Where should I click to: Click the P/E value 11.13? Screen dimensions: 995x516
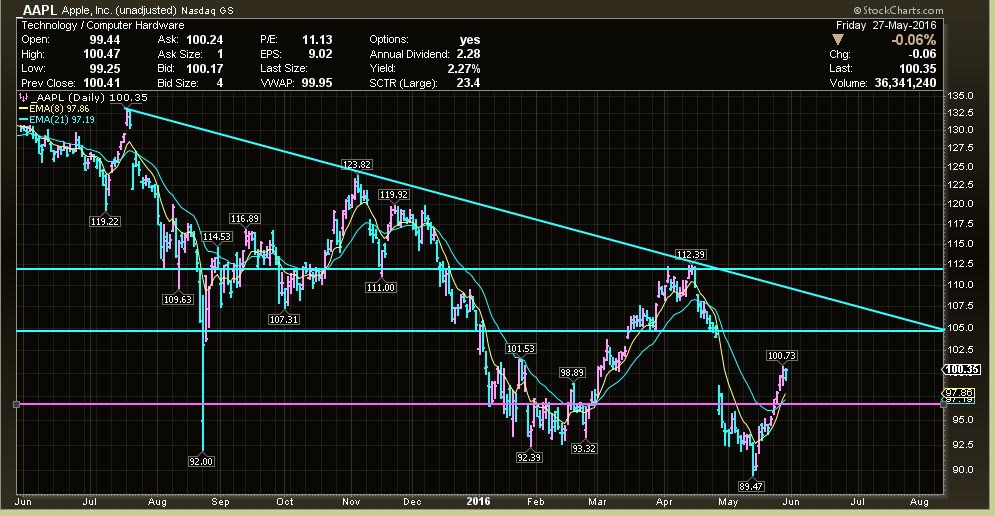(317, 39)
